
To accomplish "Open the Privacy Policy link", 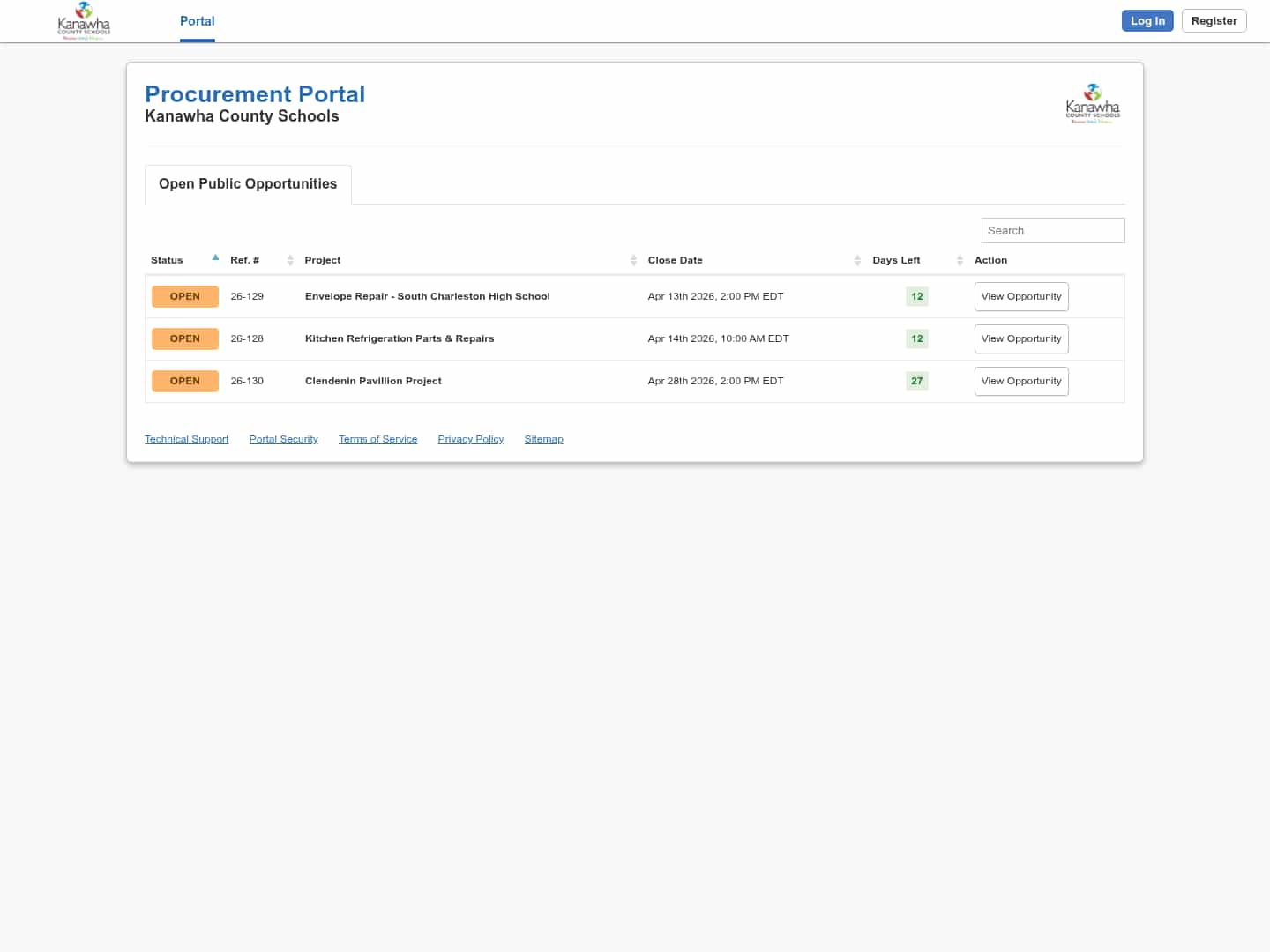I will [x=470, y=439].
